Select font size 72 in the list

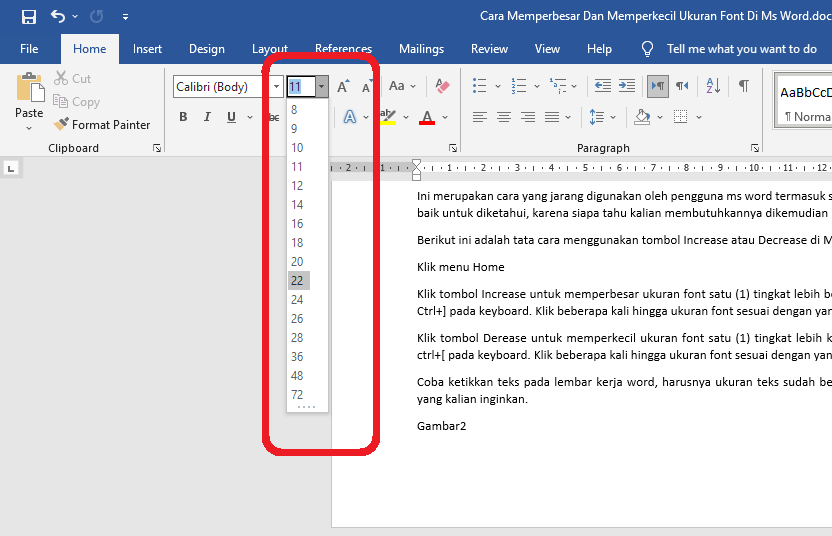297,395
